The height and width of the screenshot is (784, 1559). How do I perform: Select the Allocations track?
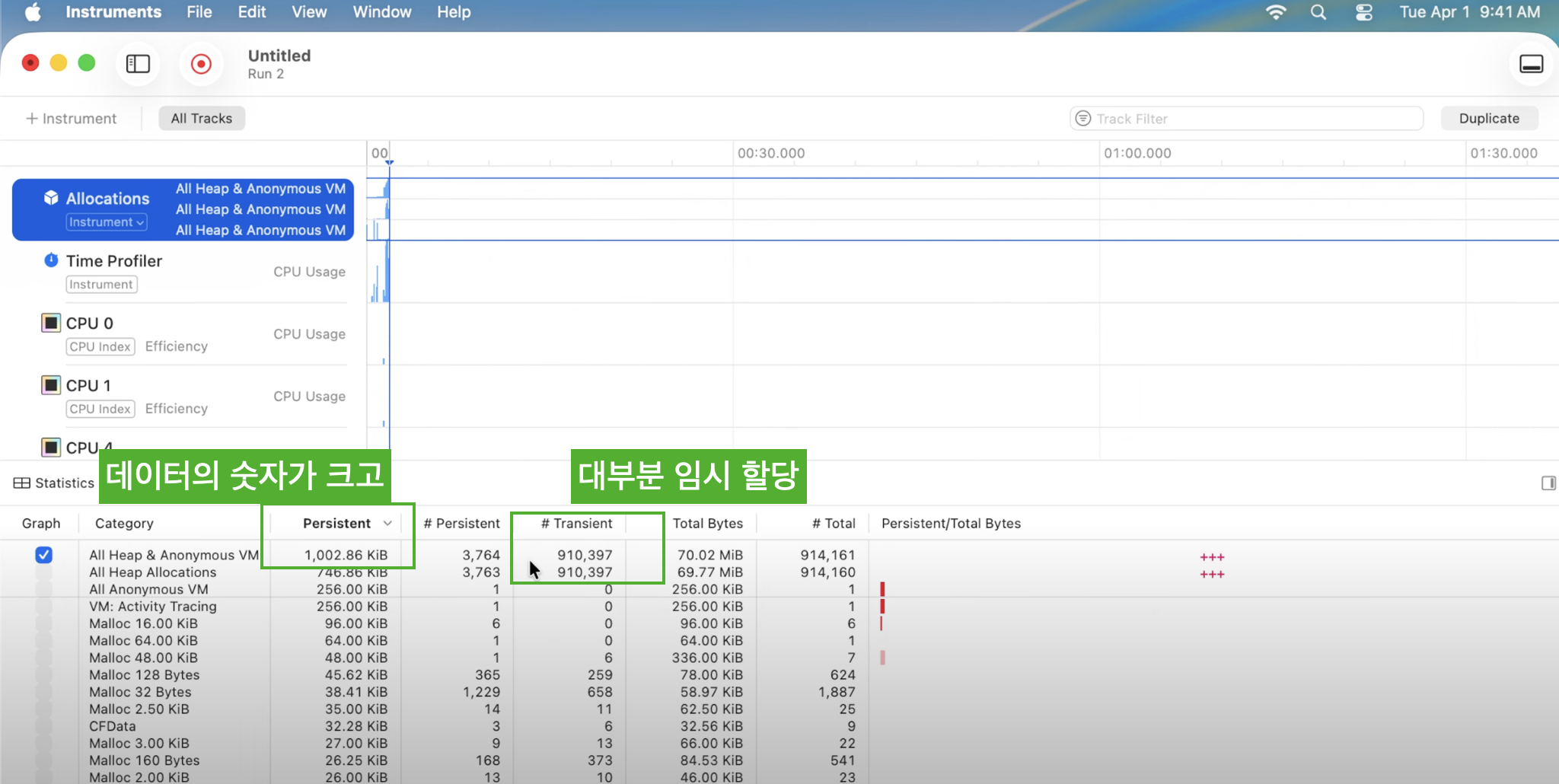183,209
